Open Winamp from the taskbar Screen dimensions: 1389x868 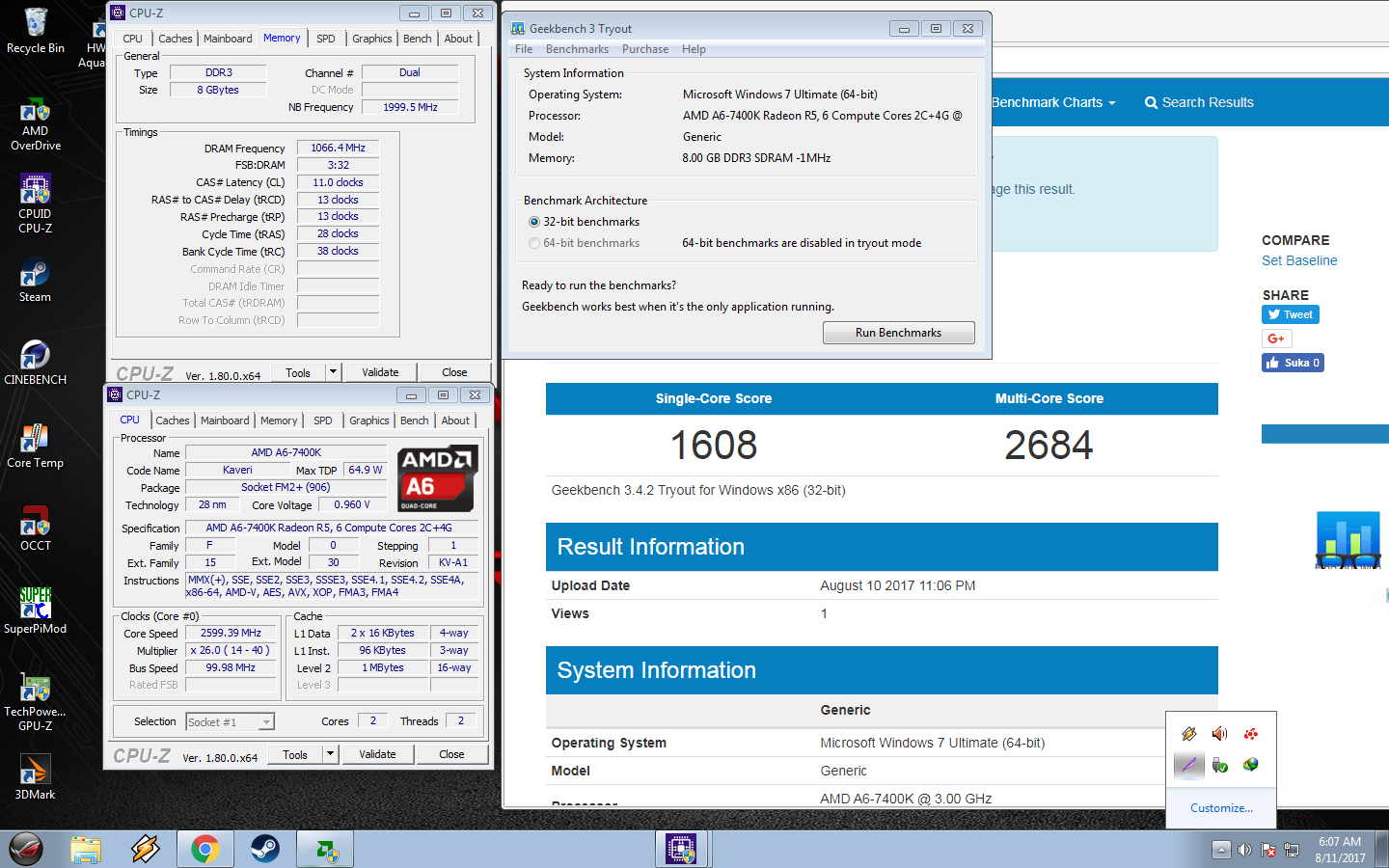(146, 849)
